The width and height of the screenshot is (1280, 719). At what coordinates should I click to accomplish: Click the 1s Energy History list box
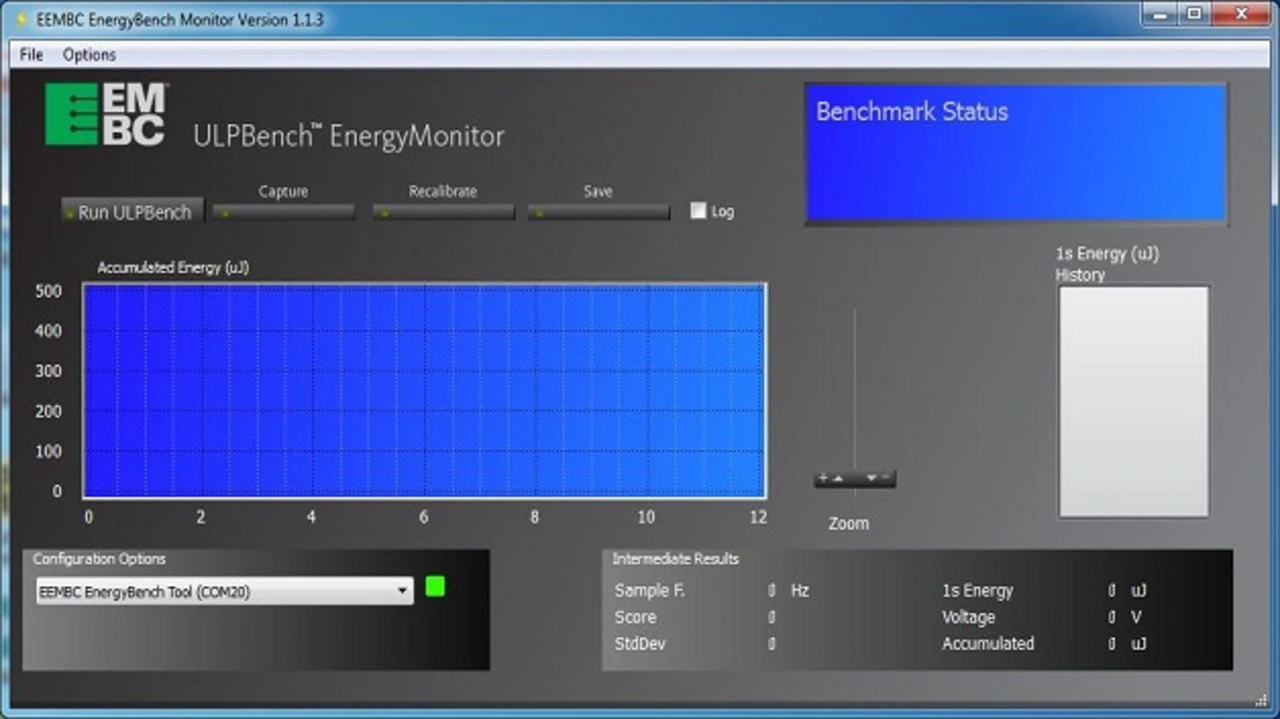[1133, 402]
